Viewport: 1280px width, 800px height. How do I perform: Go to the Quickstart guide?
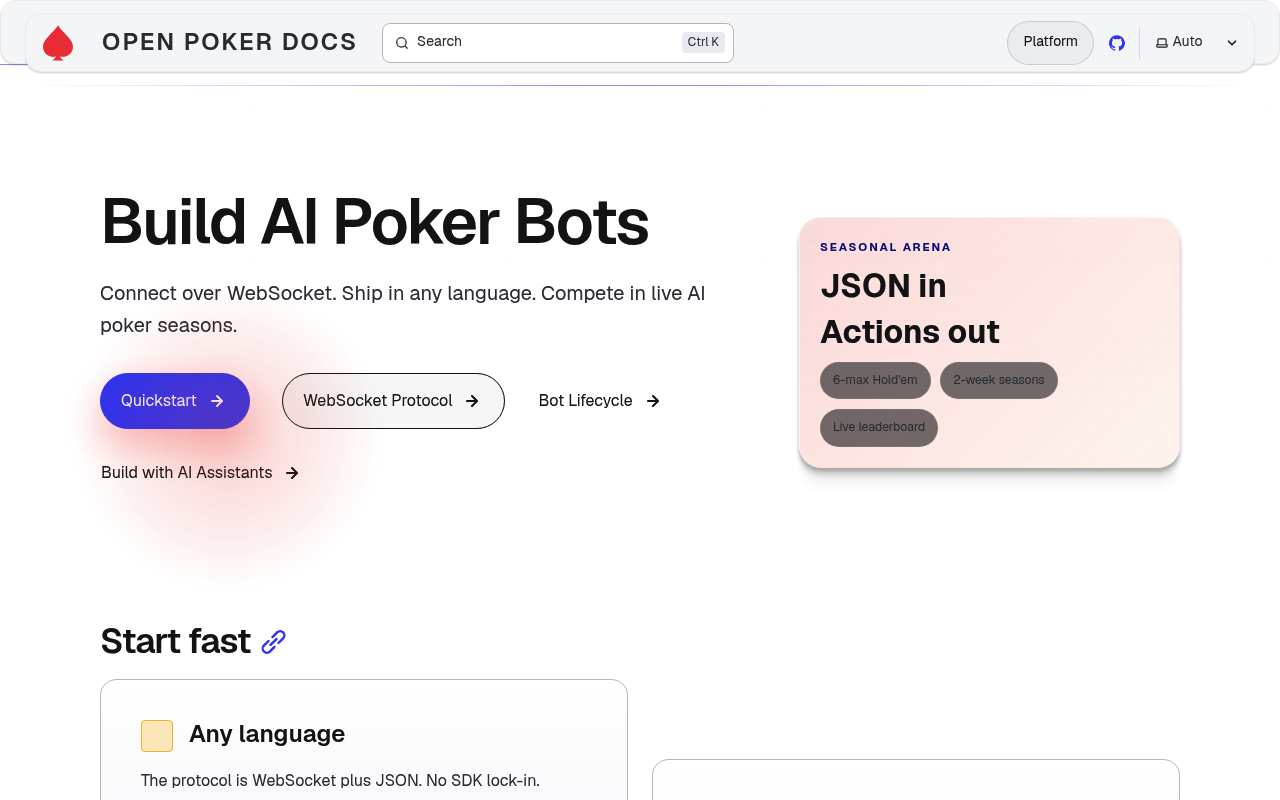175,401
